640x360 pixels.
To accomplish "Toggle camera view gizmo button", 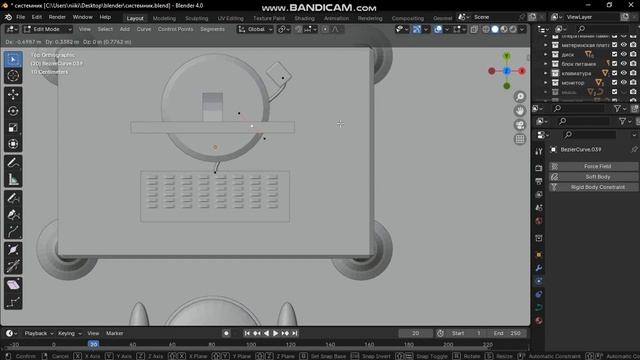I will pyautogui.click(x=520, y=125).
